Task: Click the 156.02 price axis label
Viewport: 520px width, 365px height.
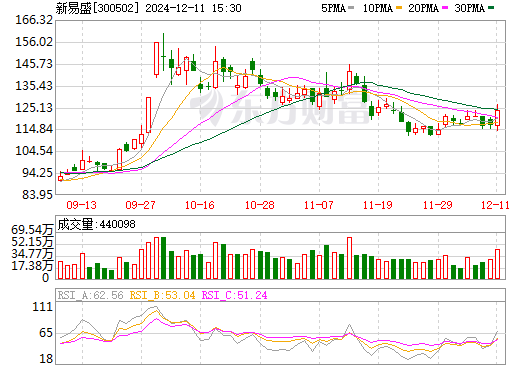Action: [x=34, y=42]
